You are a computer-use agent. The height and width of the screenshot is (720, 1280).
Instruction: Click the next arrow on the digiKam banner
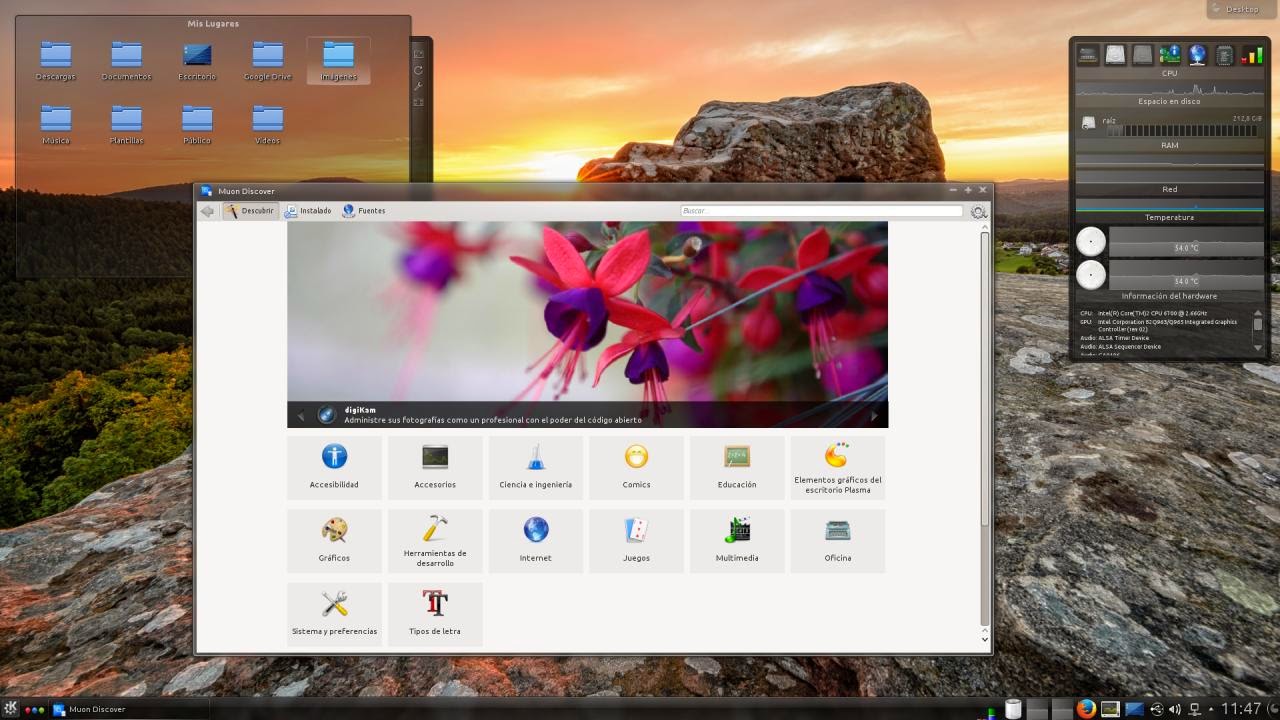tap(874, 415)
